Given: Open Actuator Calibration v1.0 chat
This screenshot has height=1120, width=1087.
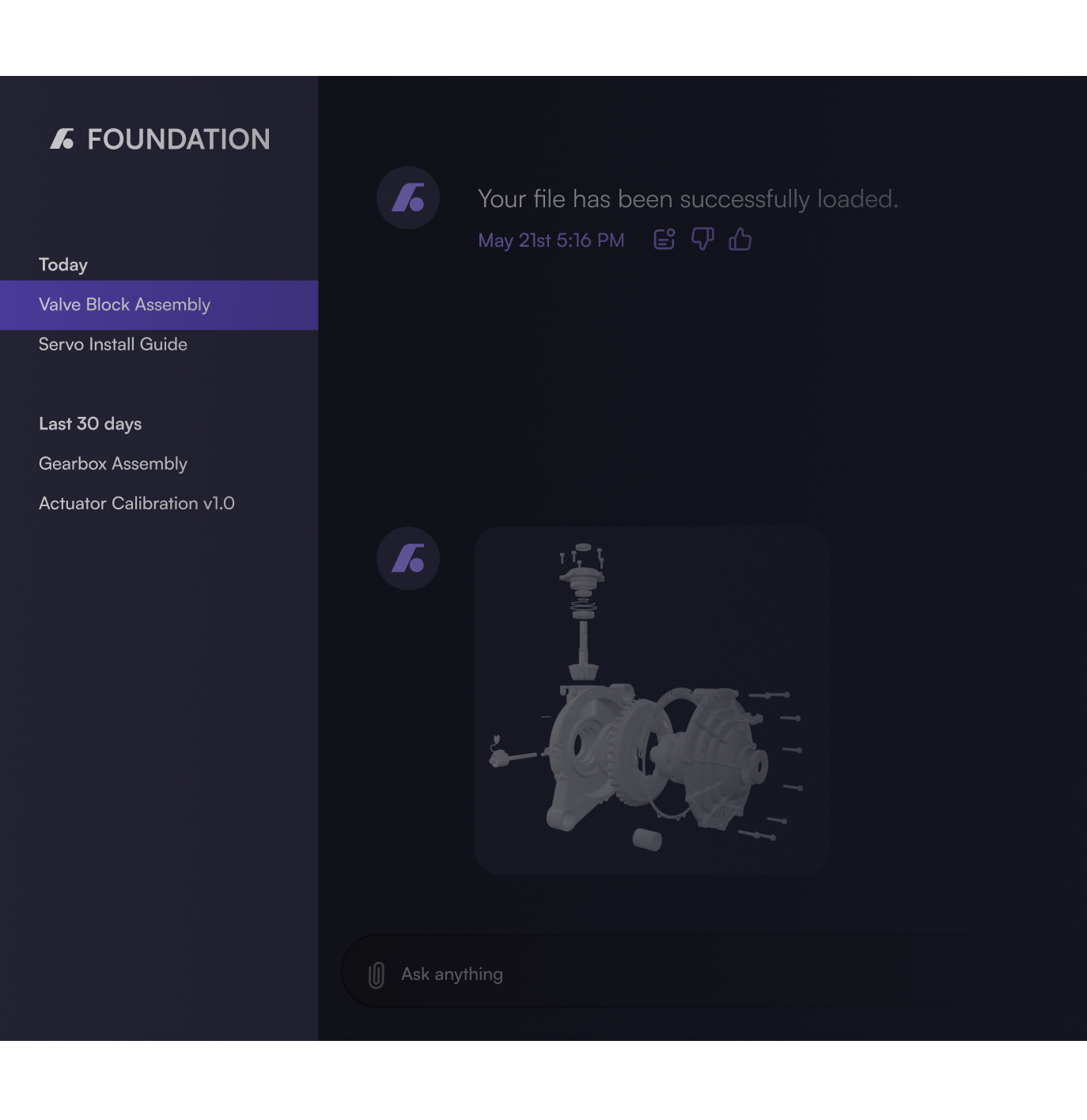Looking at the screenshot, I should pos(137,503).
